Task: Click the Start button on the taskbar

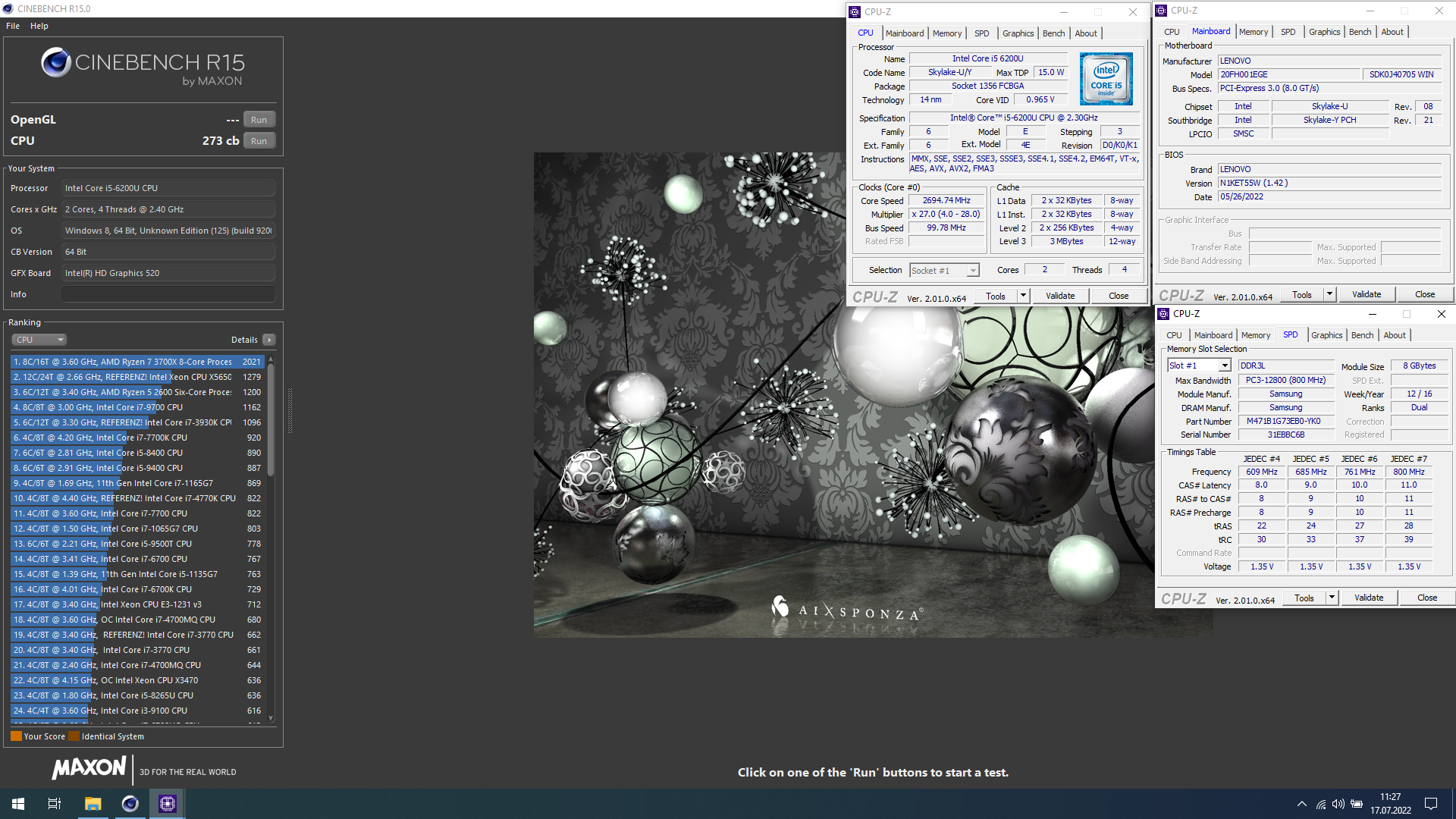Action: pos(18,804)
